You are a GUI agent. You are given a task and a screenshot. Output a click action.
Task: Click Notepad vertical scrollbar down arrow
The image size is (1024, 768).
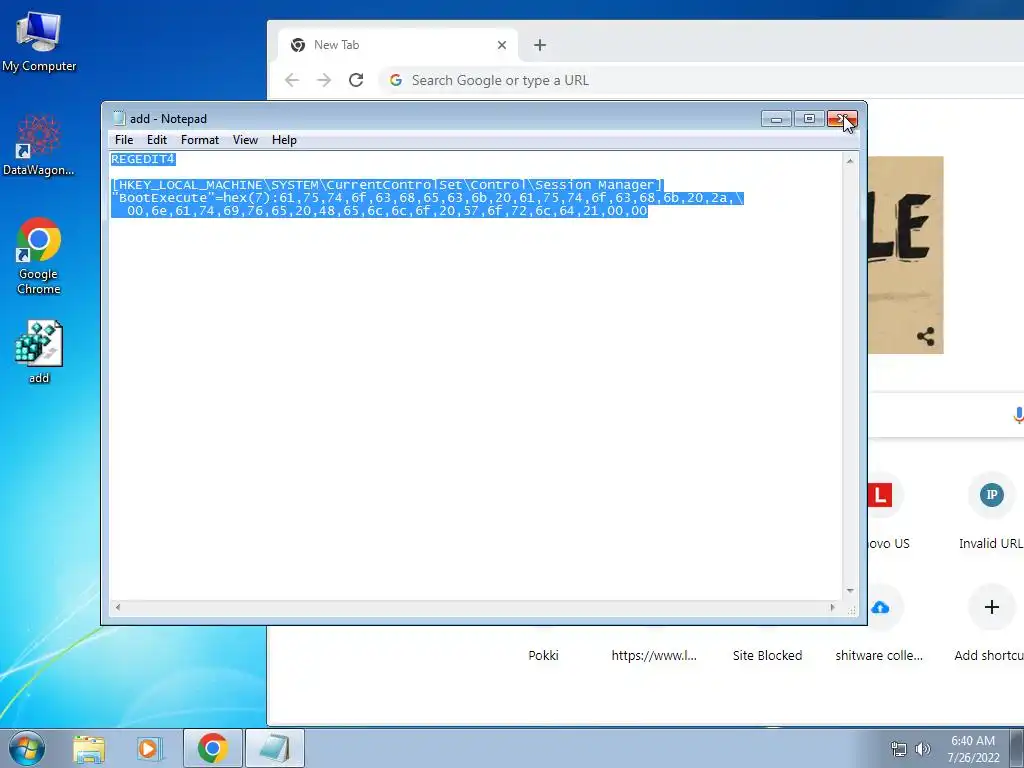click(850, 590)
